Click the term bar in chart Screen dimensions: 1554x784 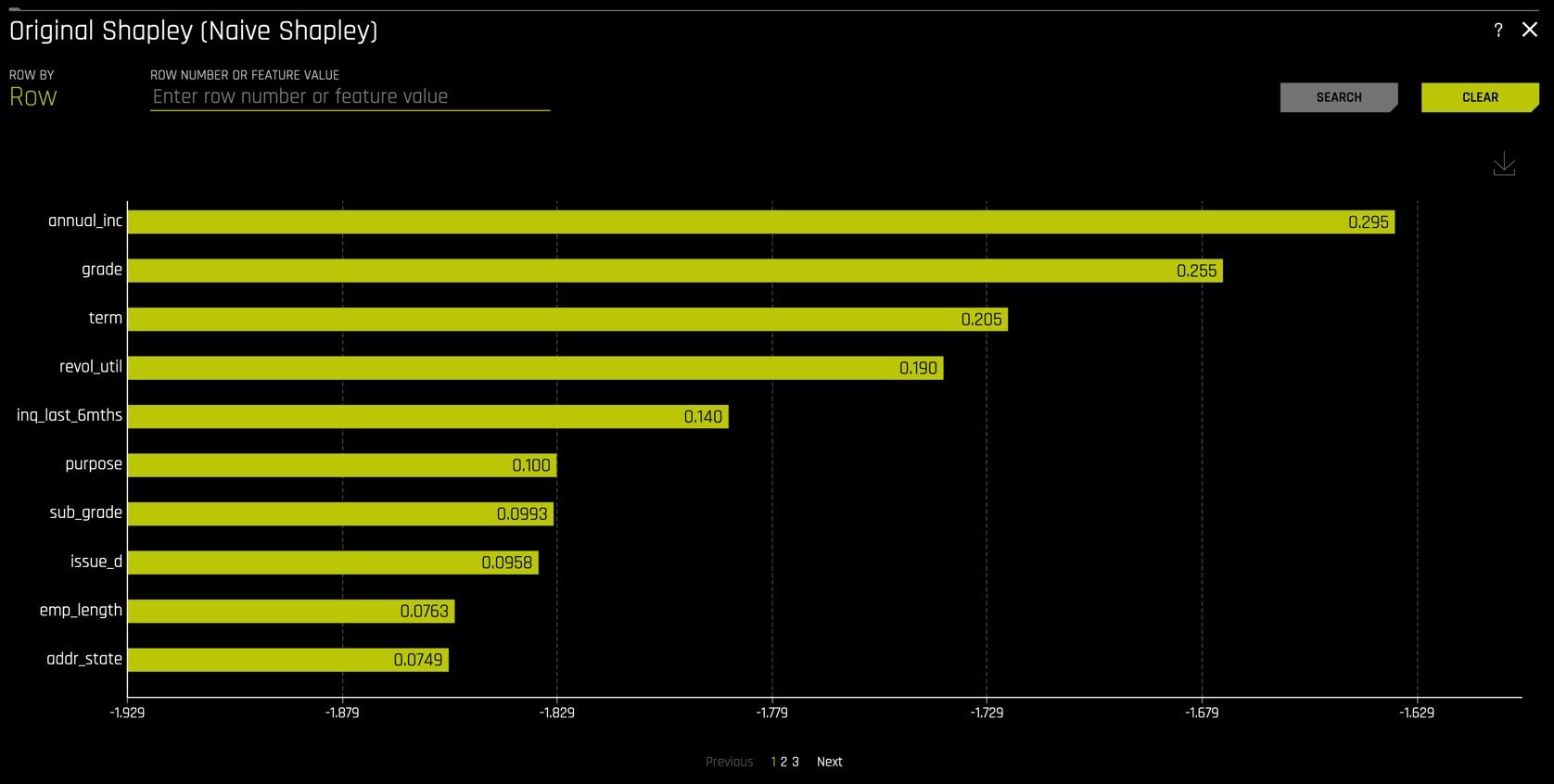point(567,320)
